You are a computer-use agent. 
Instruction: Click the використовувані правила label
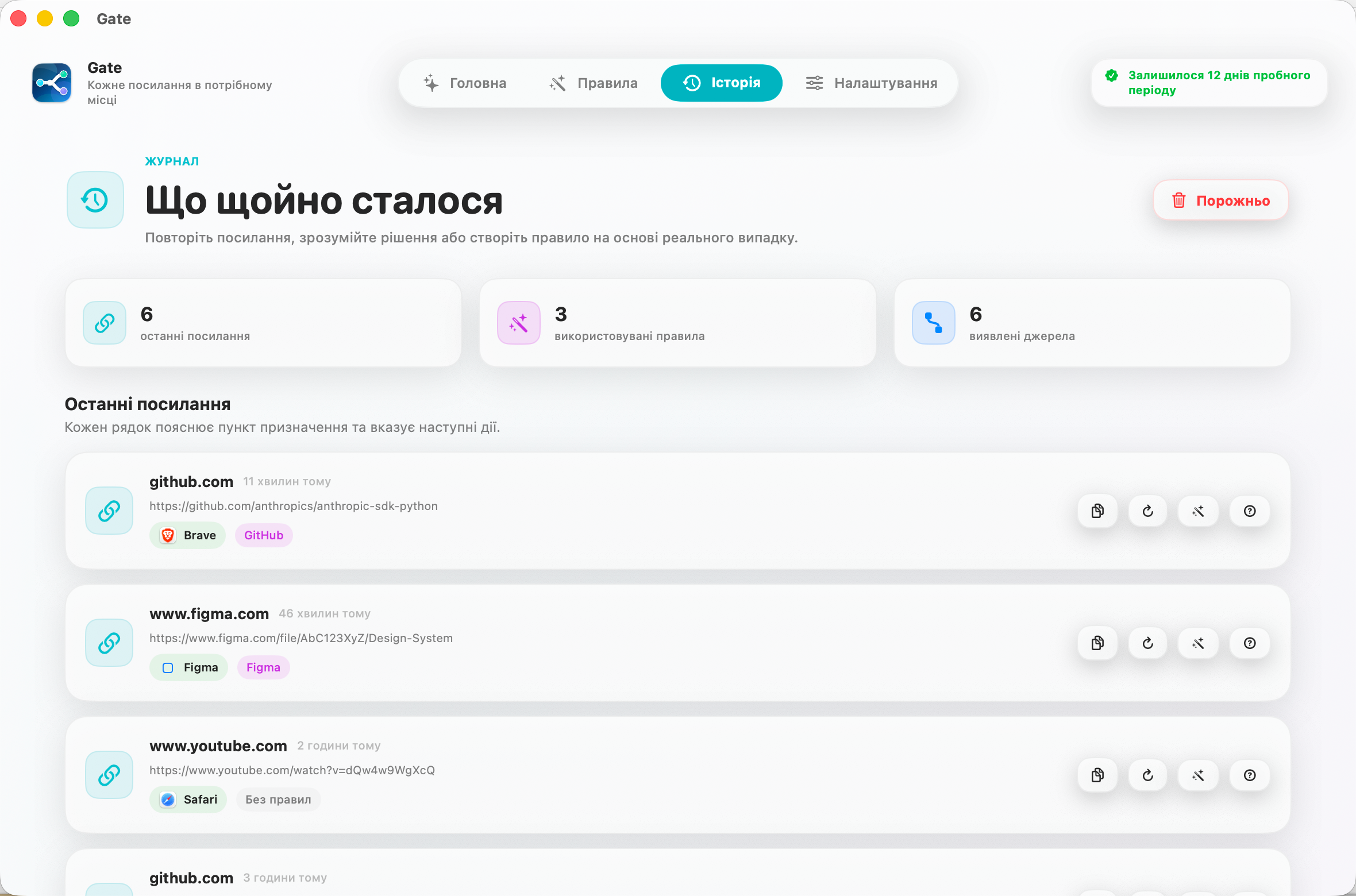[x=630, y=336]
